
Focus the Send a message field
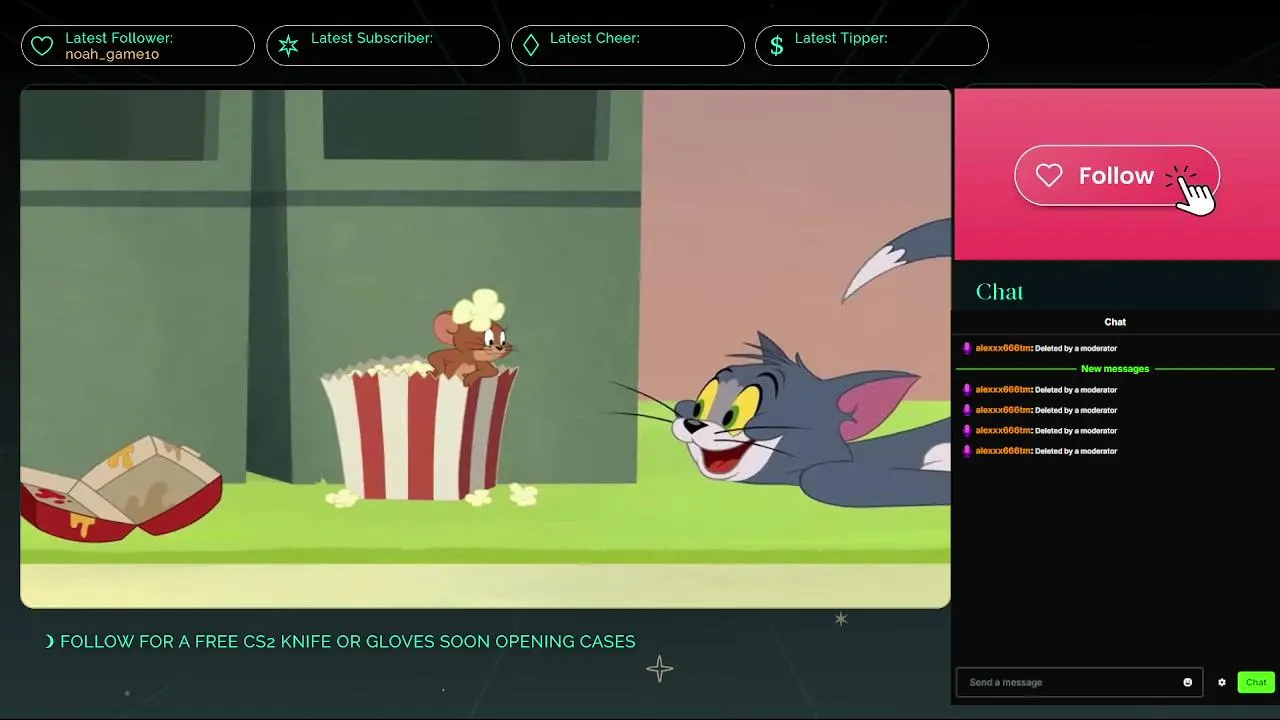click(1079, 682)
